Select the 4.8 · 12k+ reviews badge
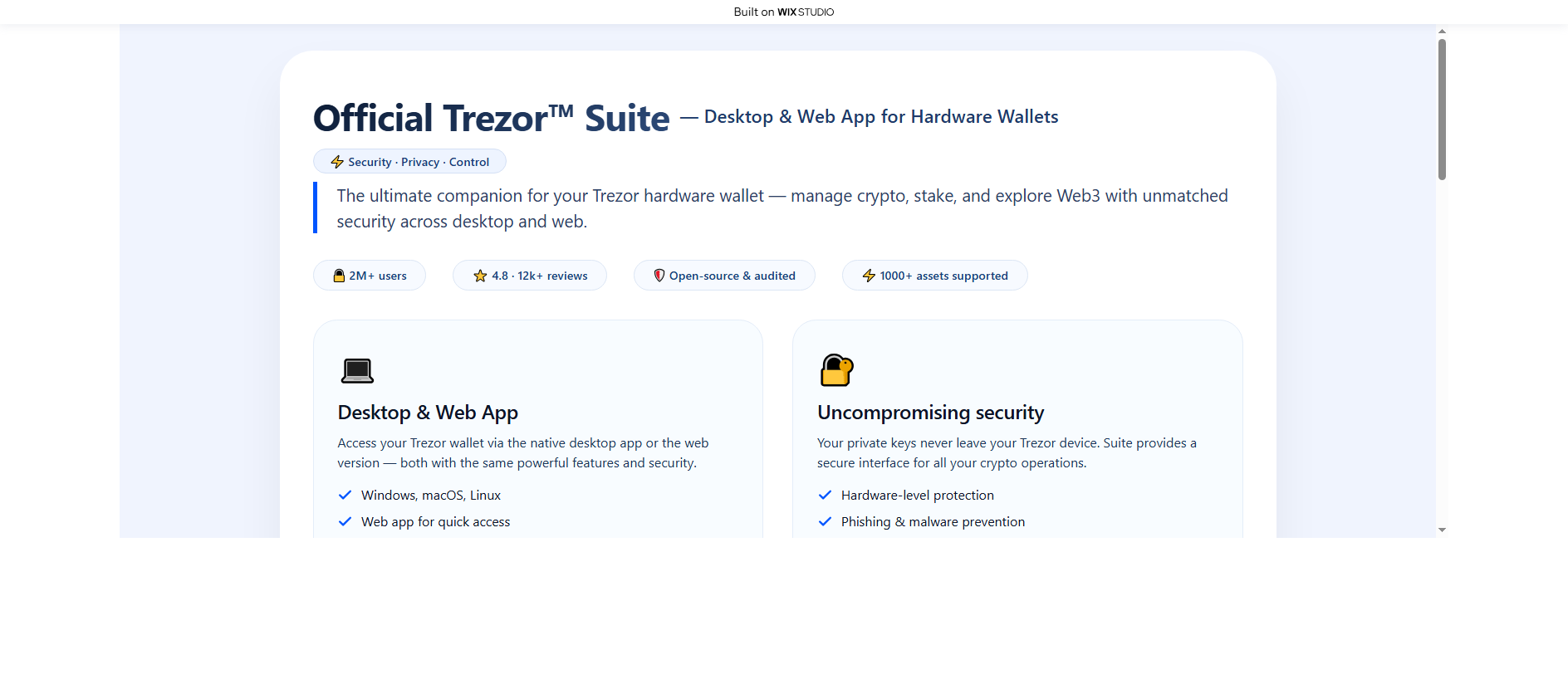1568x679 pixels. [x=530, y=276]
